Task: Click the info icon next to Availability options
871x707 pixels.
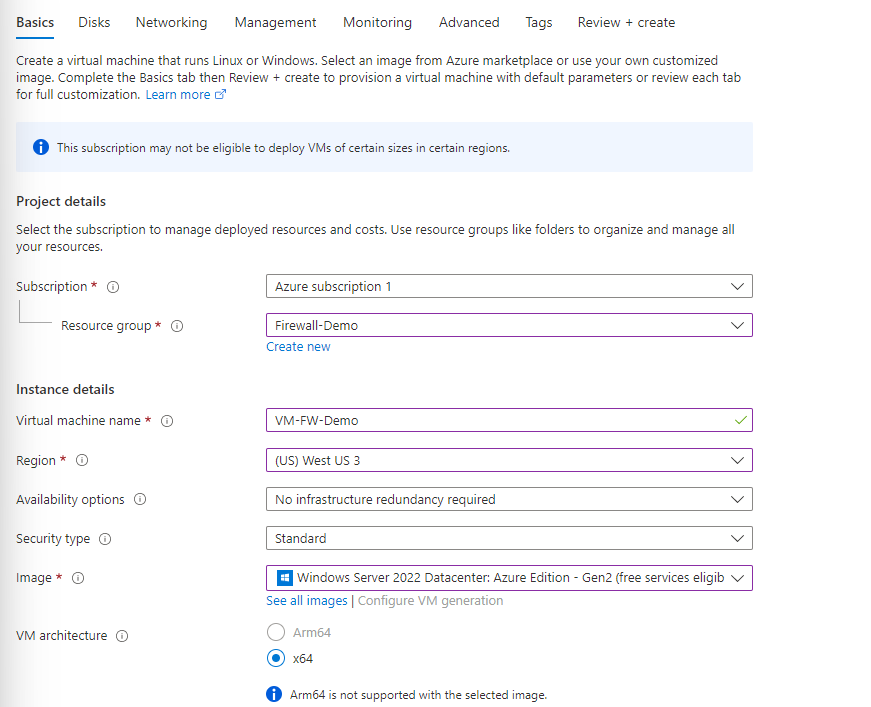Action: [139, 499]
